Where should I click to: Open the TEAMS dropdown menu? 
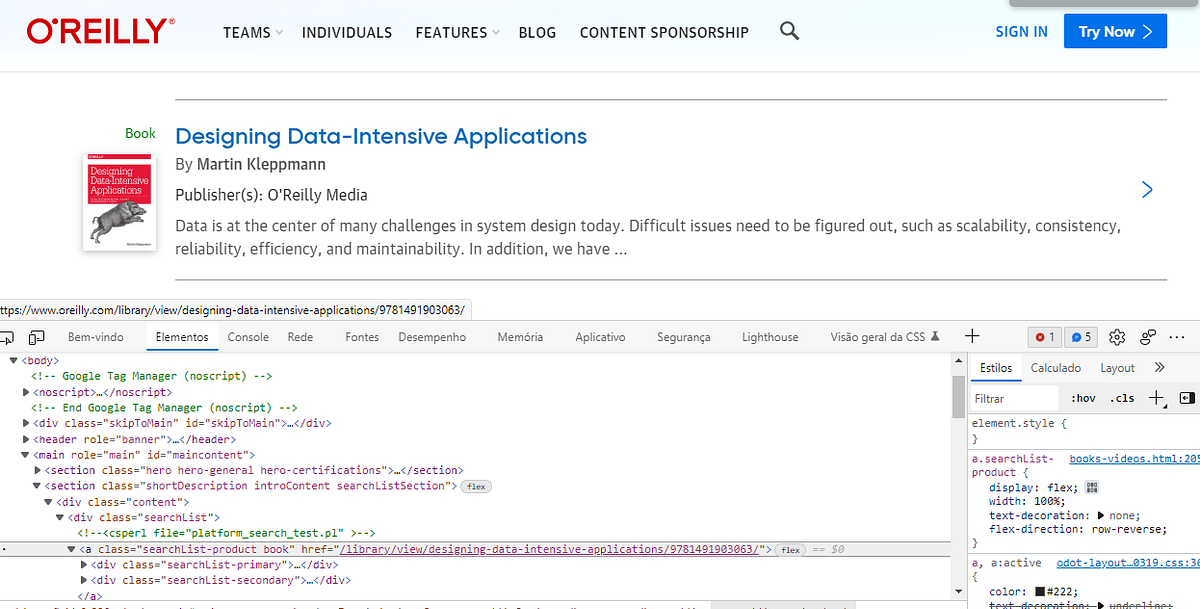tap(252, 32)
